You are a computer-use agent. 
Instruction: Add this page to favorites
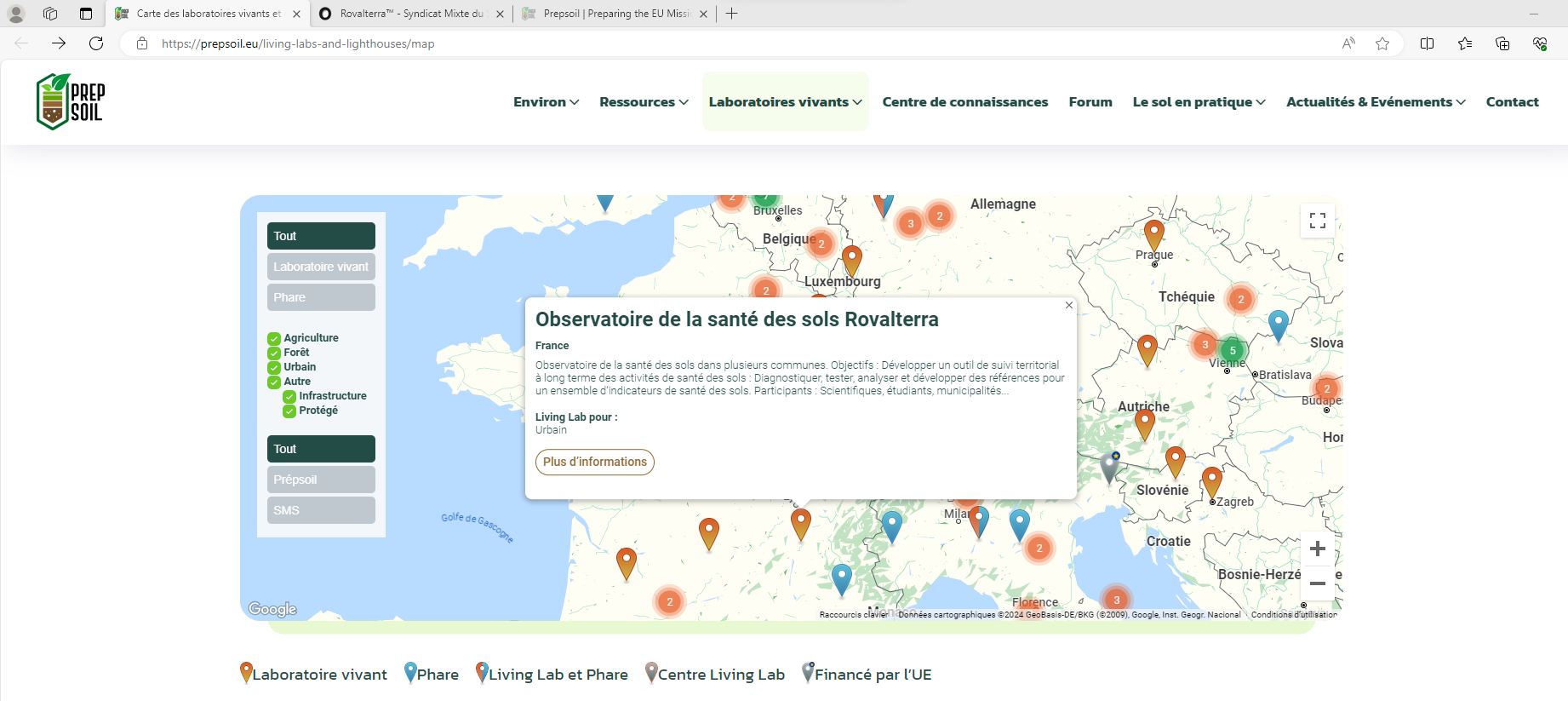pyautogui.click(x=1382, y=43)
